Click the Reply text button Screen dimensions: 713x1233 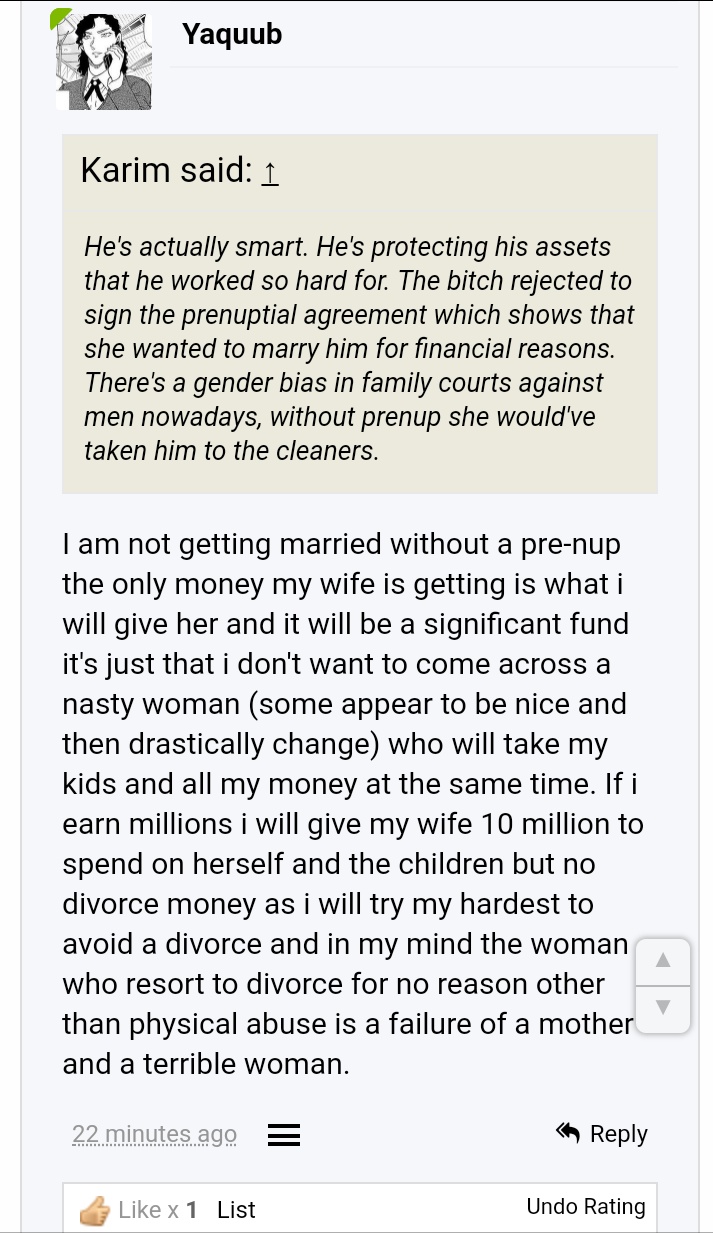click(619, 1134)
